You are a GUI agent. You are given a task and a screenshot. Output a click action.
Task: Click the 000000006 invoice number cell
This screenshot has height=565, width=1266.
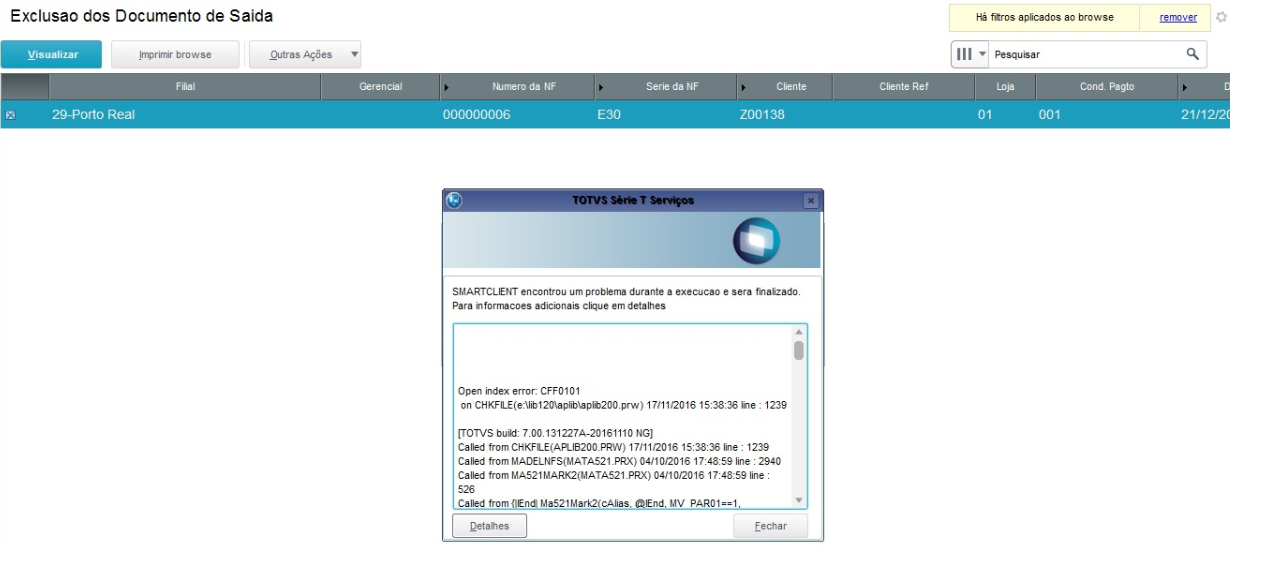(x=517, y=114)
